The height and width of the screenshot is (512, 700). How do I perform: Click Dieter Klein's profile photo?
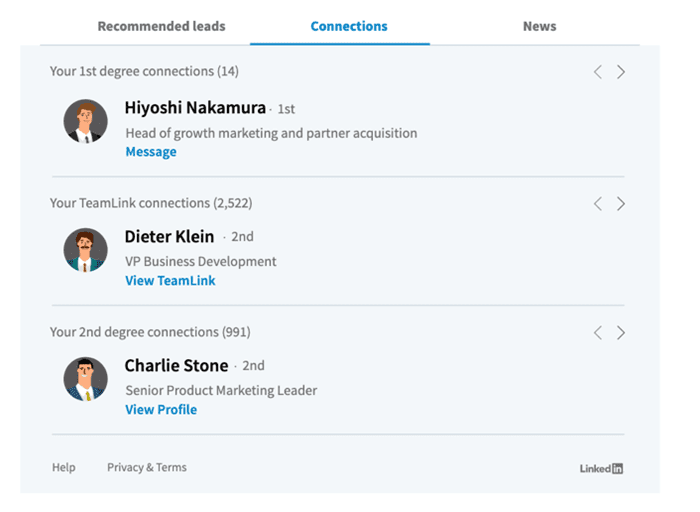[x=85, y=250]
